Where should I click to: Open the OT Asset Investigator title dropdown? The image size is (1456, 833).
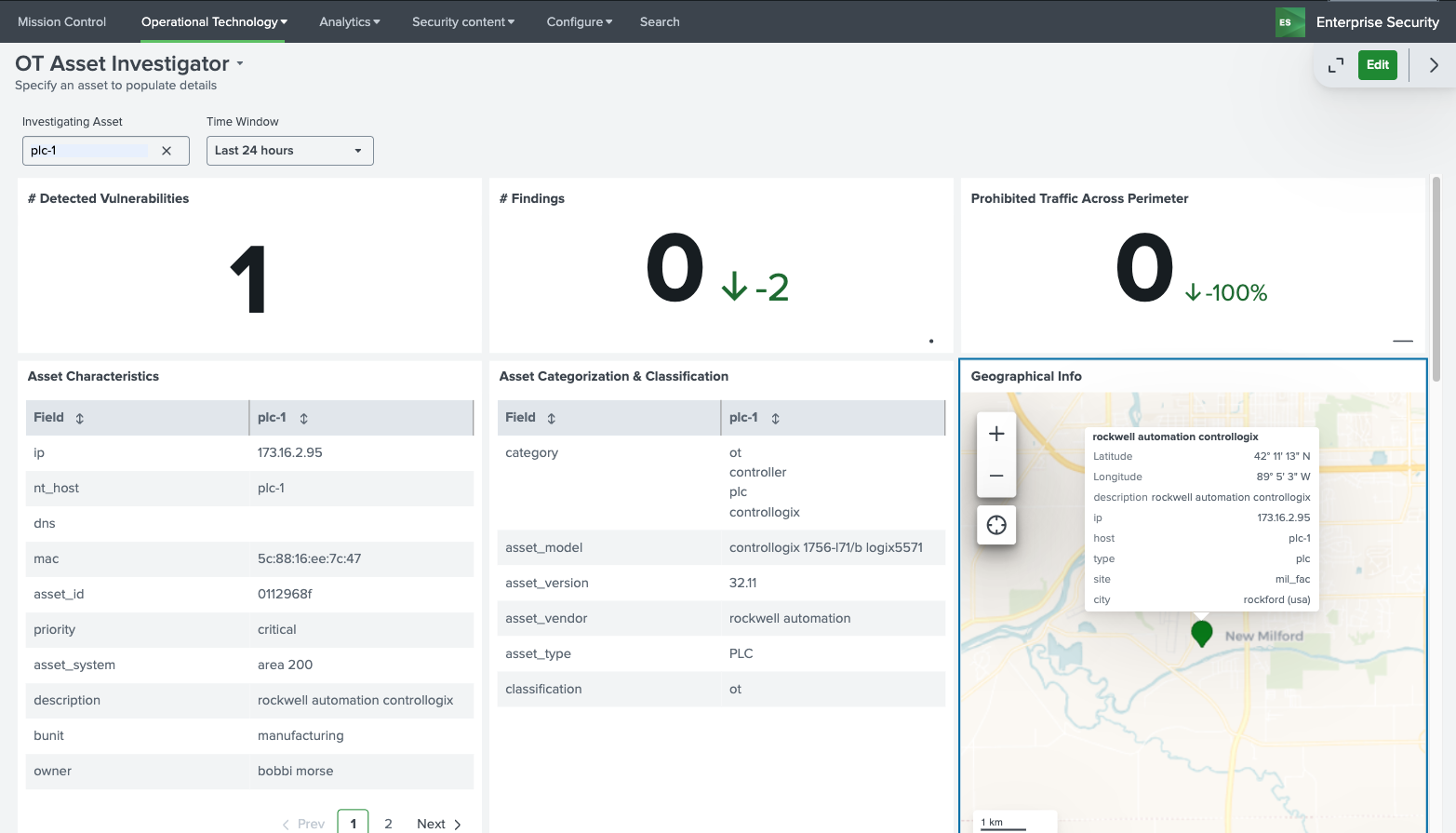pyautogui.click(x=240, y=64)
